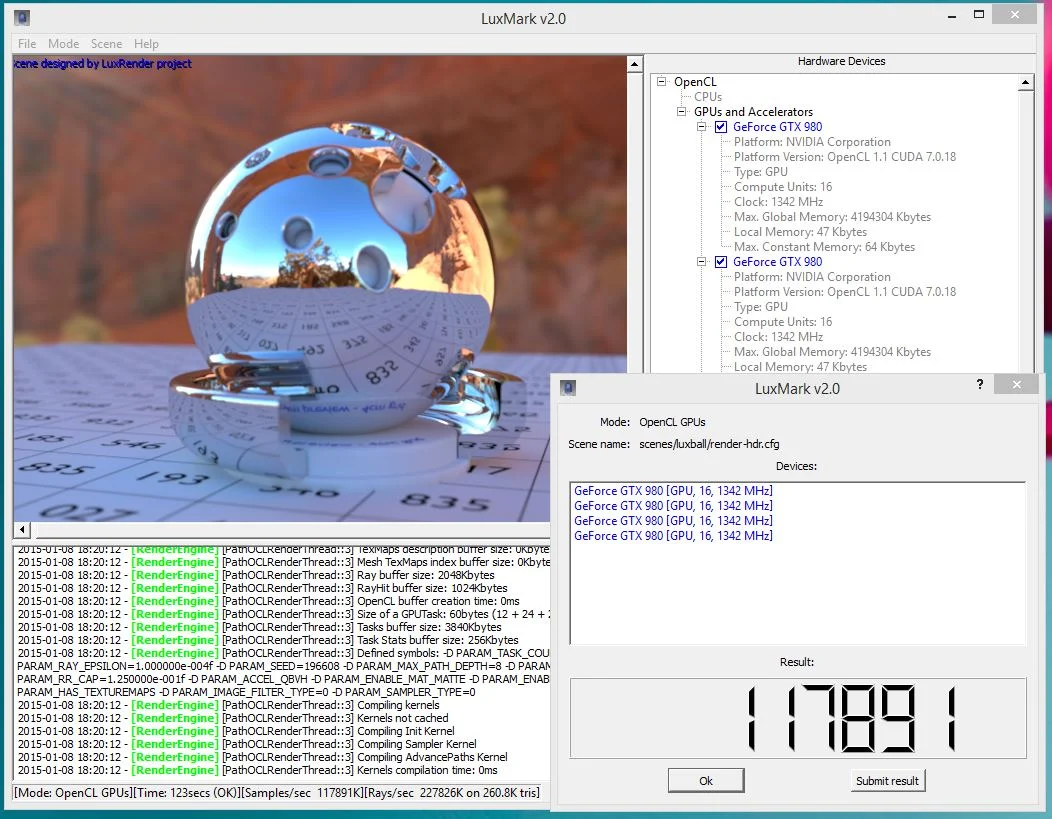Open the Scene menu
Image resolution: width=1052 pixels, height=819 pixels.
click(x=107, y=44)
